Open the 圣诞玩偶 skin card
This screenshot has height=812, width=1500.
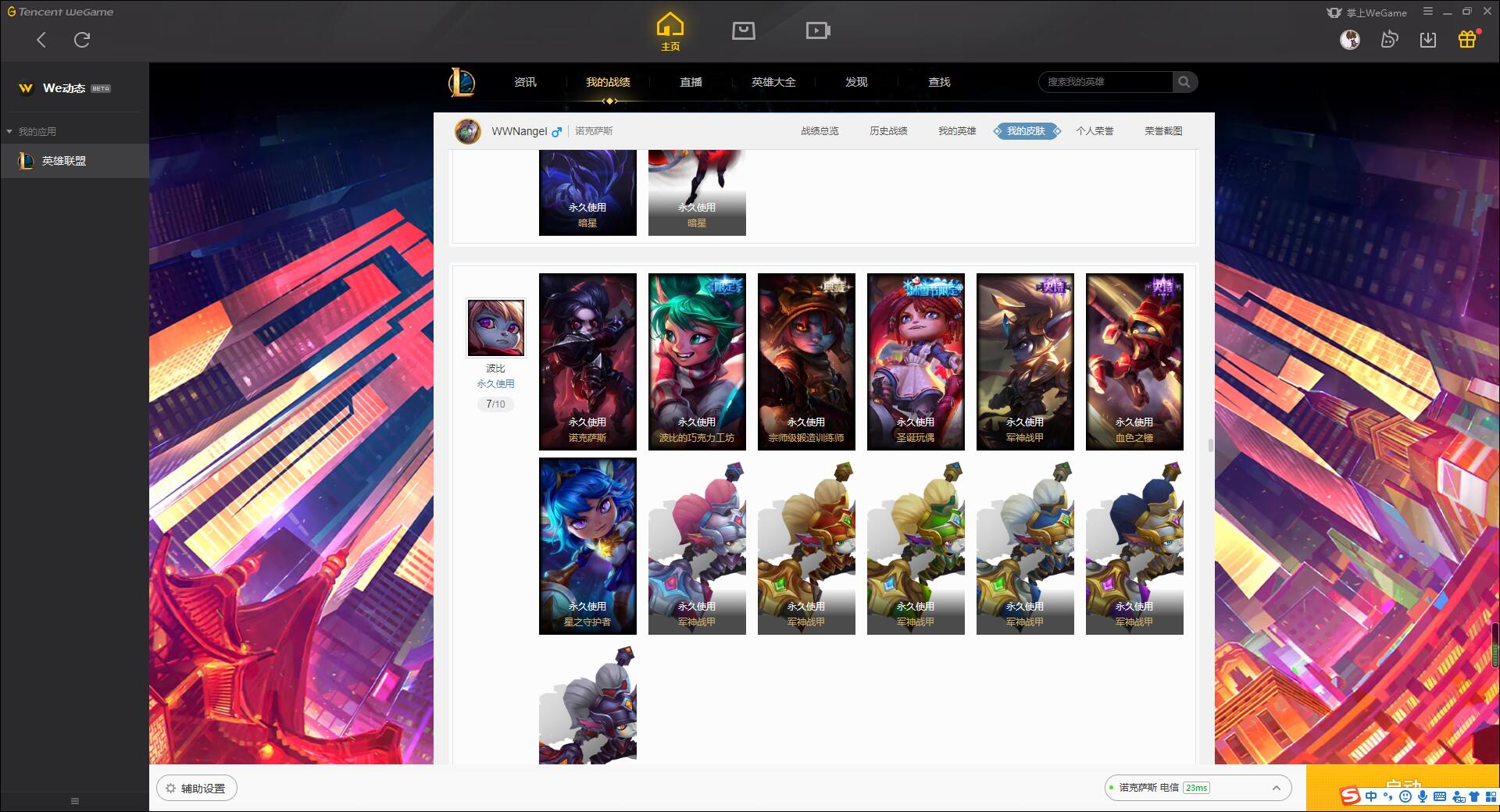point(916,361)
